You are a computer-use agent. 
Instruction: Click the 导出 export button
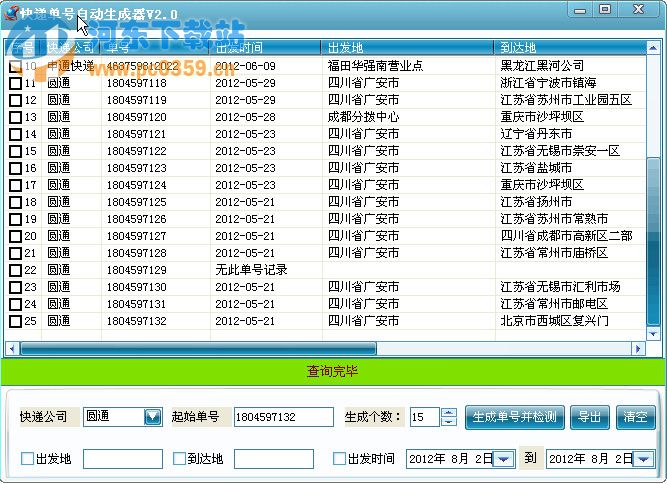[x=590, y=417]
